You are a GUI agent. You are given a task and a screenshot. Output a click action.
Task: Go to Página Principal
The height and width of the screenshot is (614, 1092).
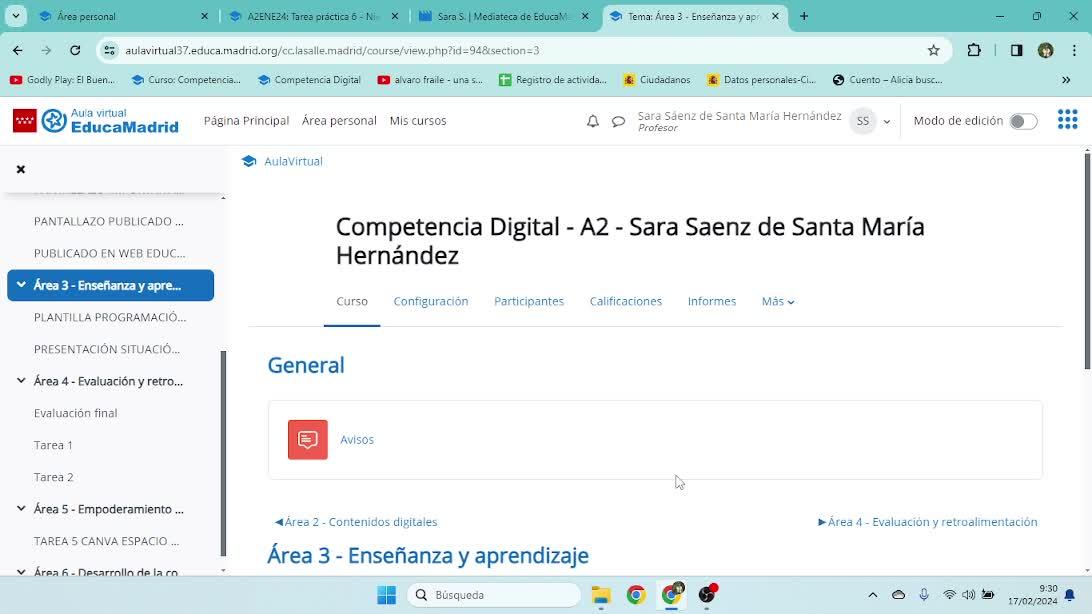[x=246, y=120]
